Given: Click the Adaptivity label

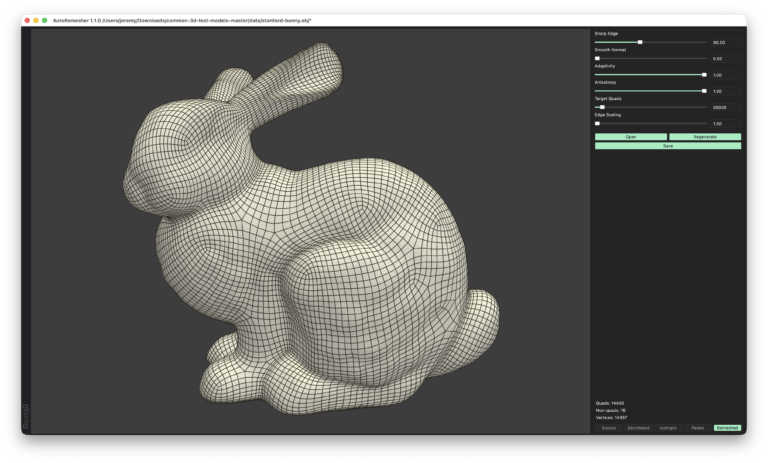Looking at the screenshot, I should 605,66.
